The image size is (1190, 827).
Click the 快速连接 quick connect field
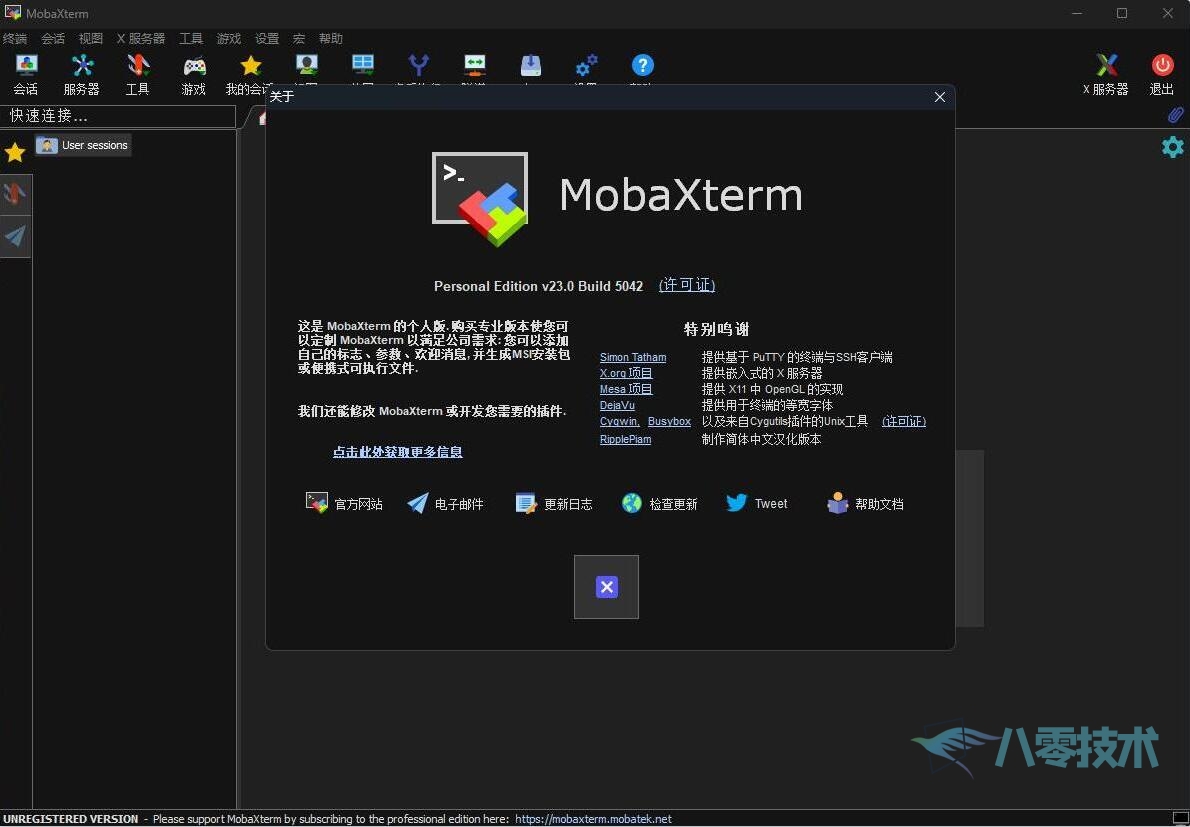tap(118, 116)
